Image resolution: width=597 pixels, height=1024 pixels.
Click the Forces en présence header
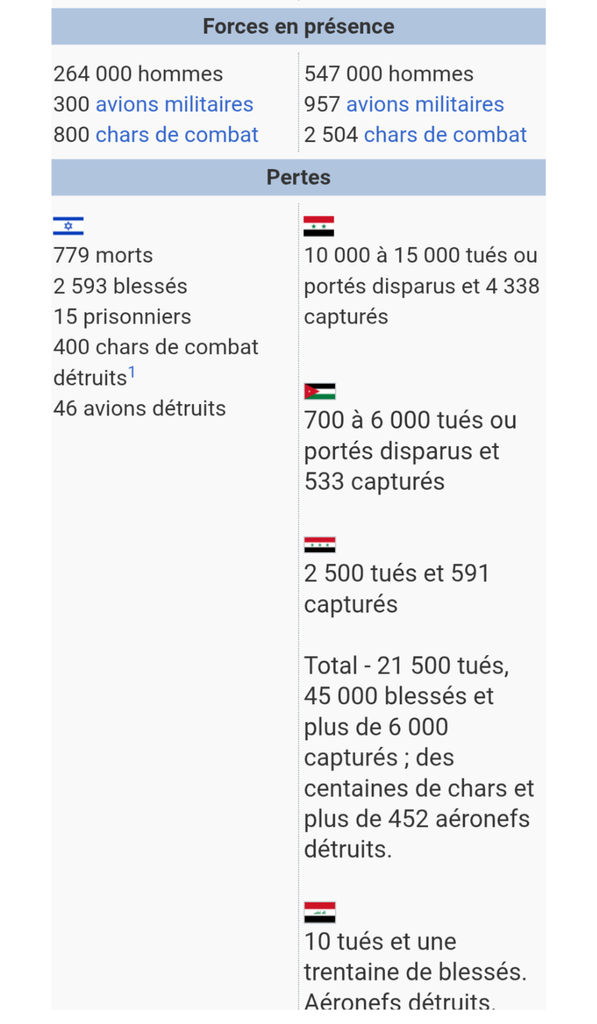pos(298,26)
